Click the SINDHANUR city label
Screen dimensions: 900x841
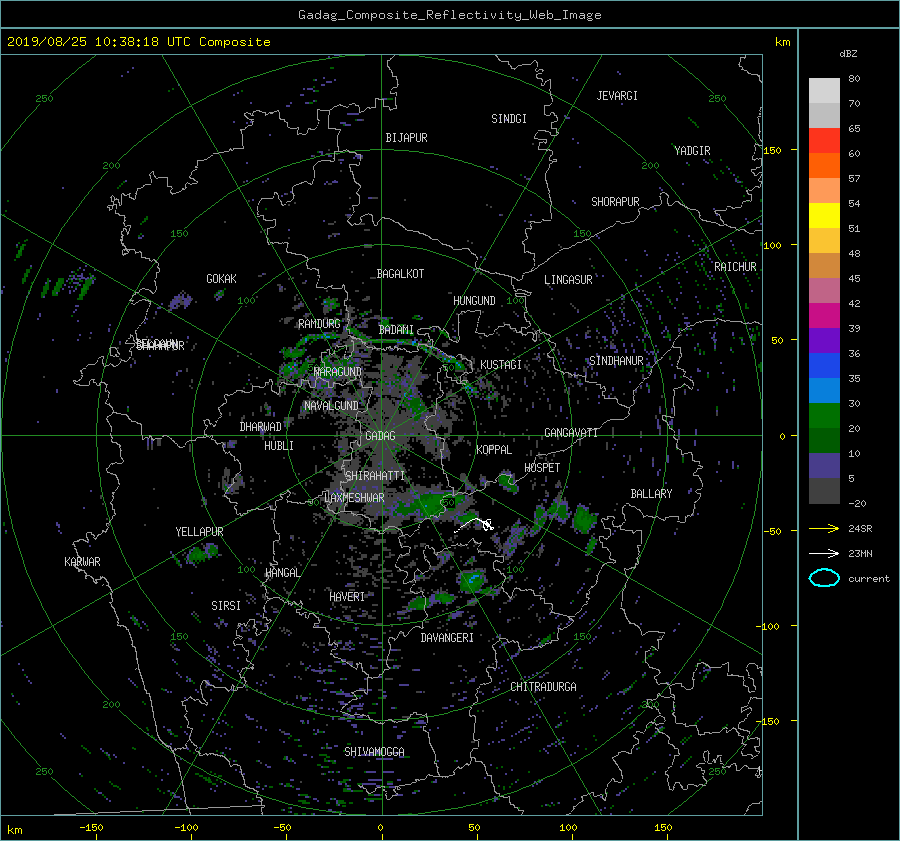pyautogui.click(x=616, y=361)
